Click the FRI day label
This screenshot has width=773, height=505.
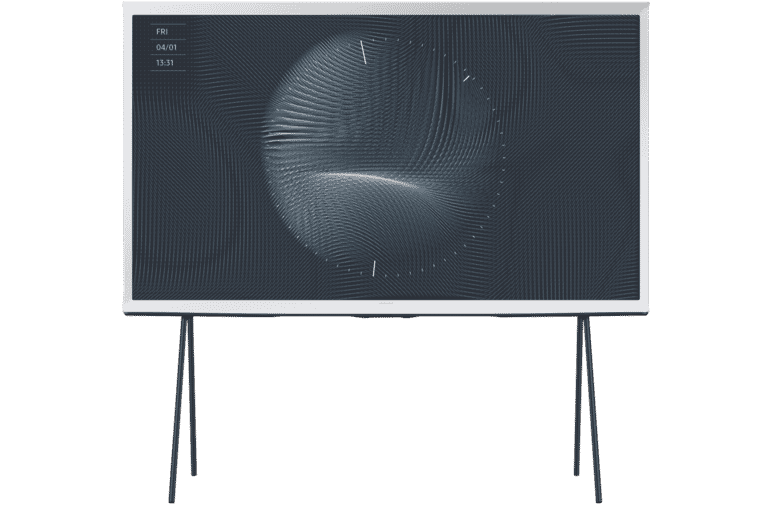click(160, 29)
